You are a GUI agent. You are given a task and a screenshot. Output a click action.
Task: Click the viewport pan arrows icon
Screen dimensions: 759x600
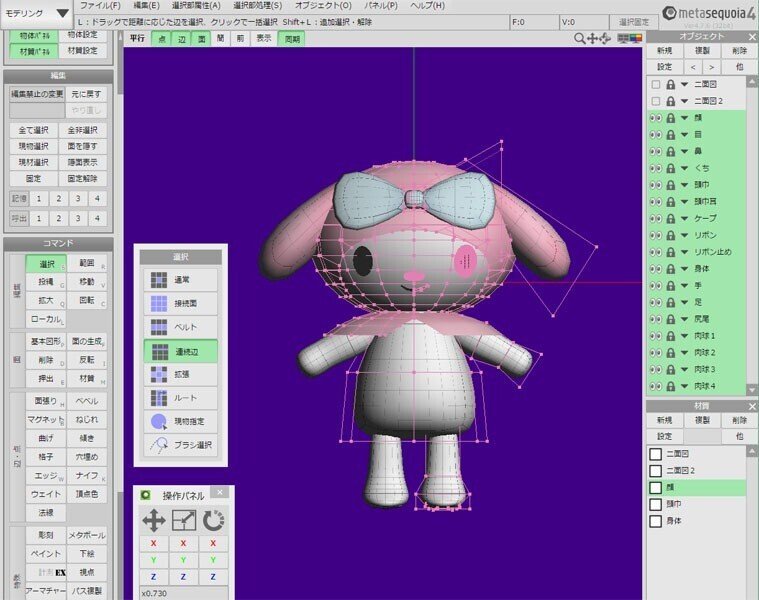(592, 39)
